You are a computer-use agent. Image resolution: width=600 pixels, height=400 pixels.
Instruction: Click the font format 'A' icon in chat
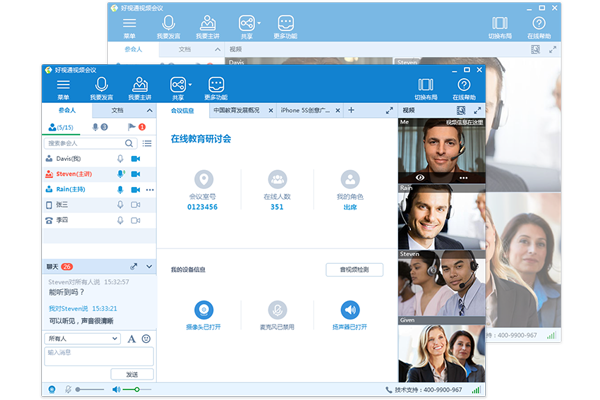(x=131, y=339)
